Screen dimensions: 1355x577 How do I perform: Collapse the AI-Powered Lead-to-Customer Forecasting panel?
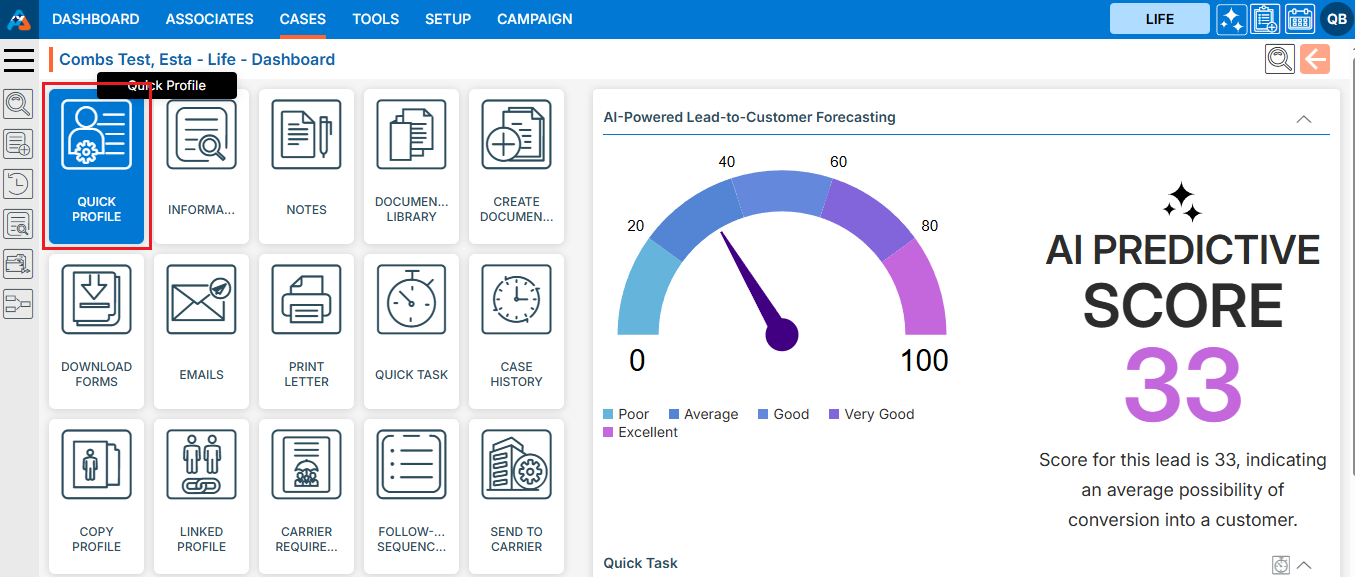1303,118
